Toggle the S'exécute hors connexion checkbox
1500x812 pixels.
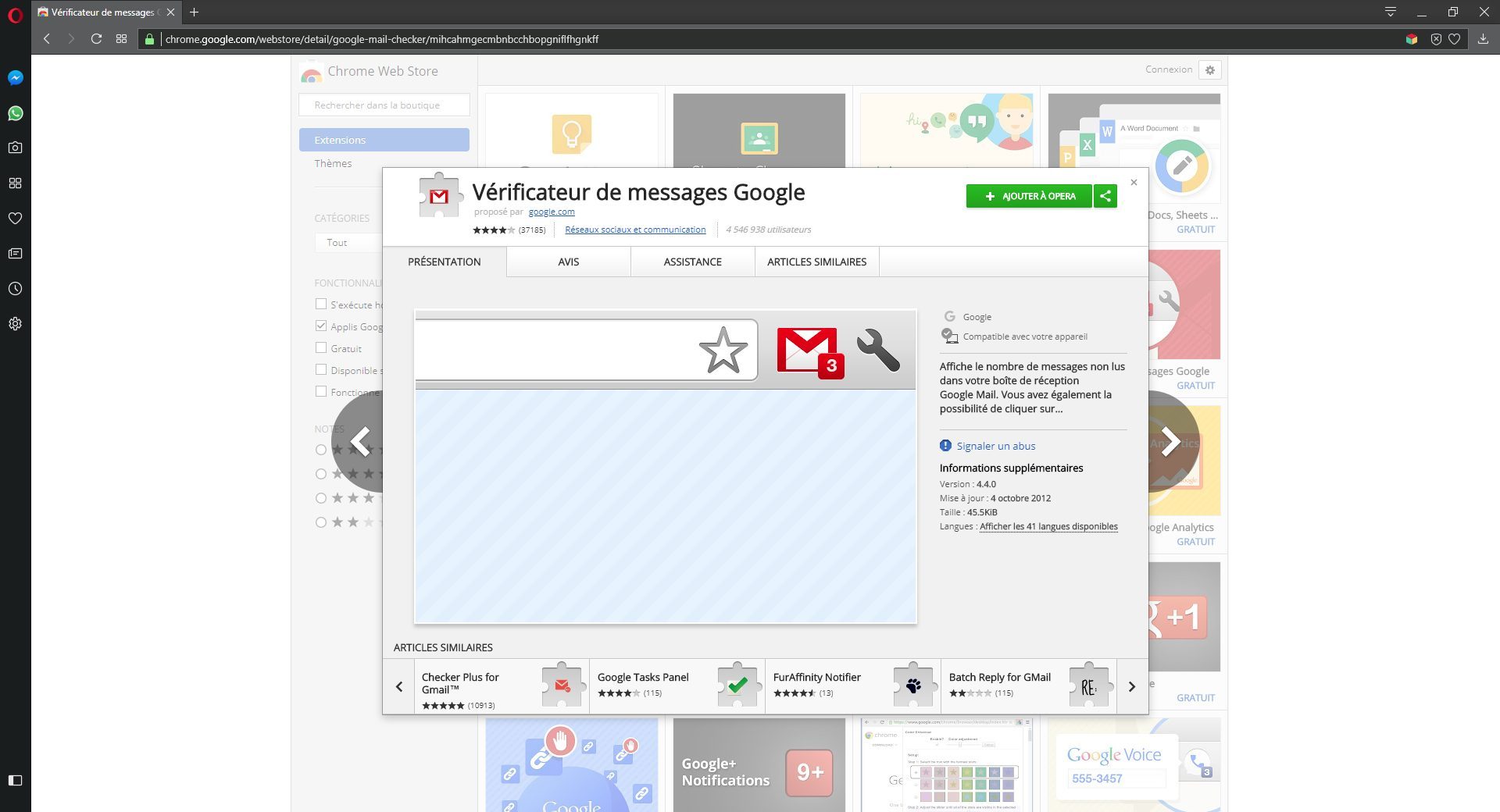tap(321, 304)
